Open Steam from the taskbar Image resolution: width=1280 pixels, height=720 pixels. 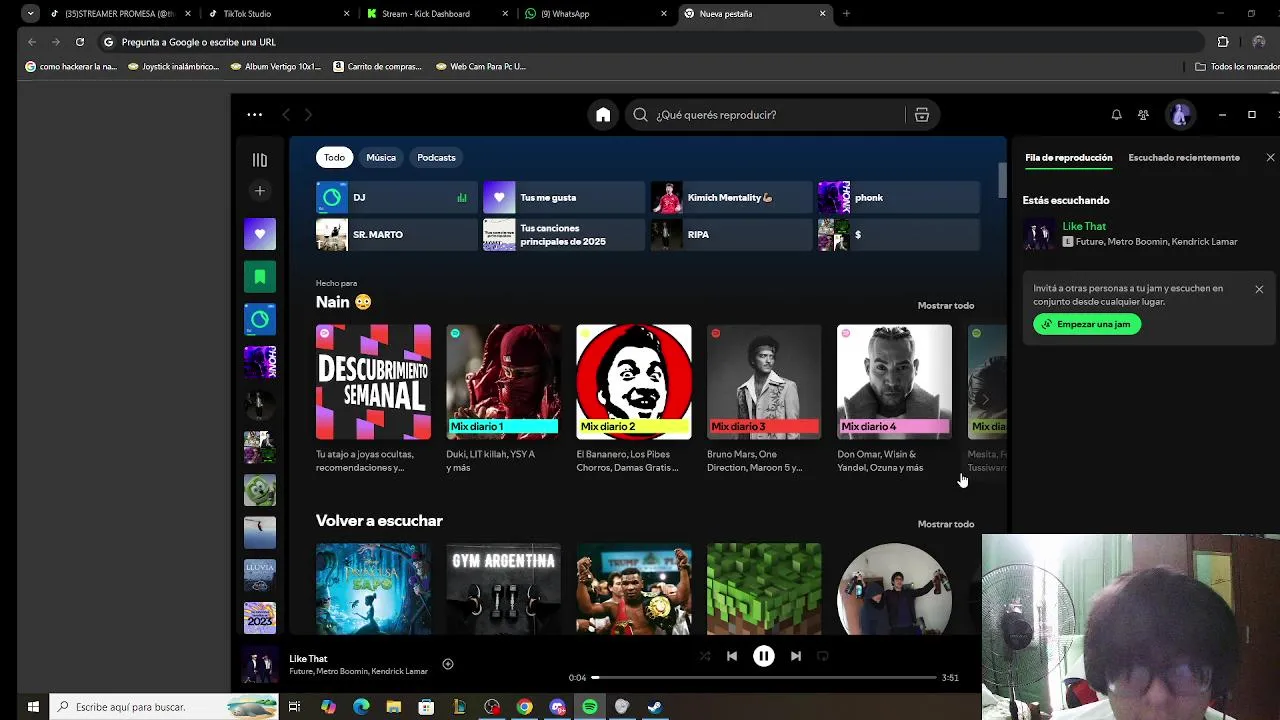655,707
